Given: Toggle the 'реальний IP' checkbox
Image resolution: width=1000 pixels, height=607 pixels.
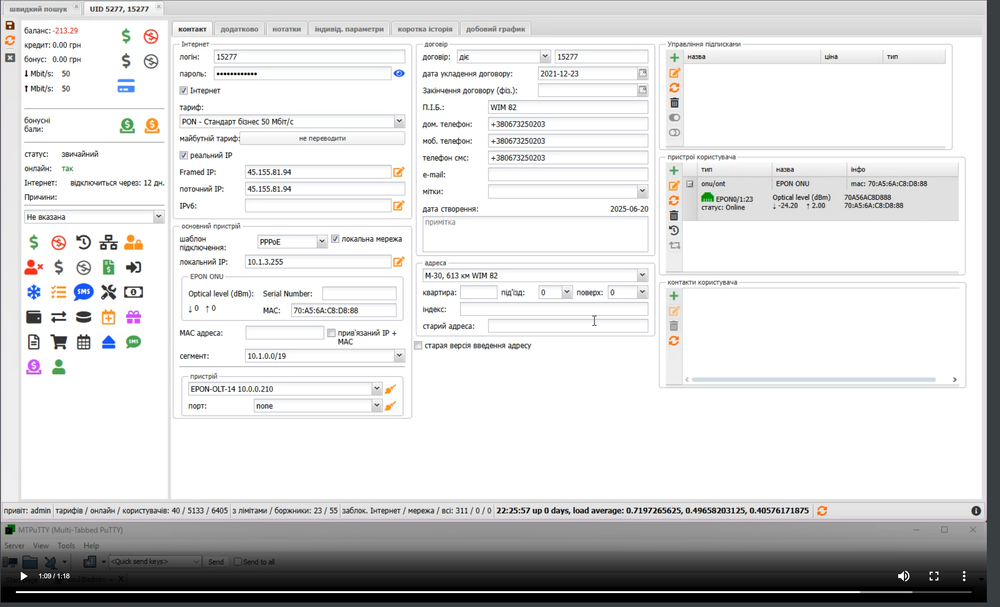Looking at the screenshot, I should click(x=183, y=156).
